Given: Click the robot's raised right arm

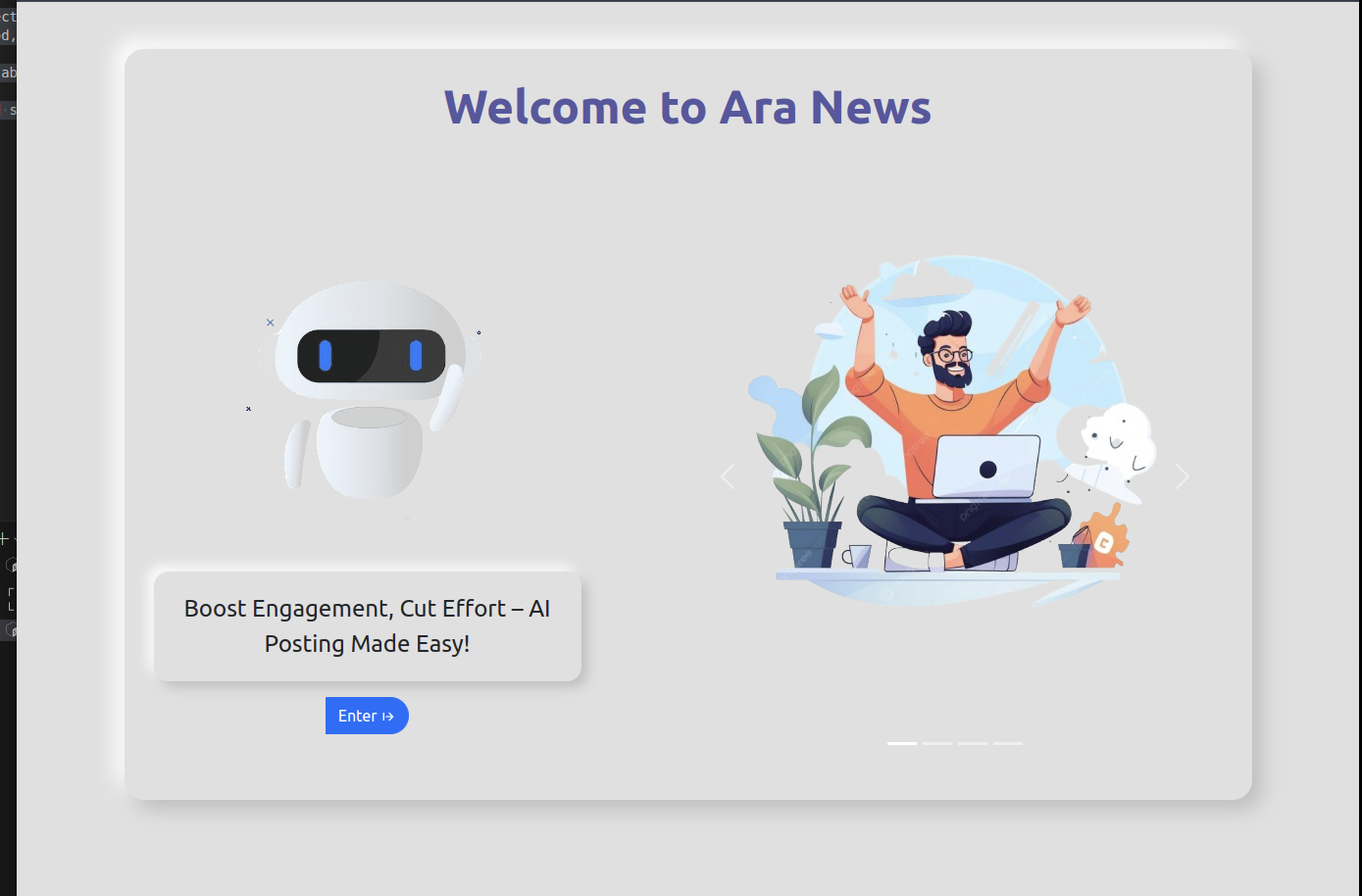Looking at the screenshot, I should tap(446, 397).
